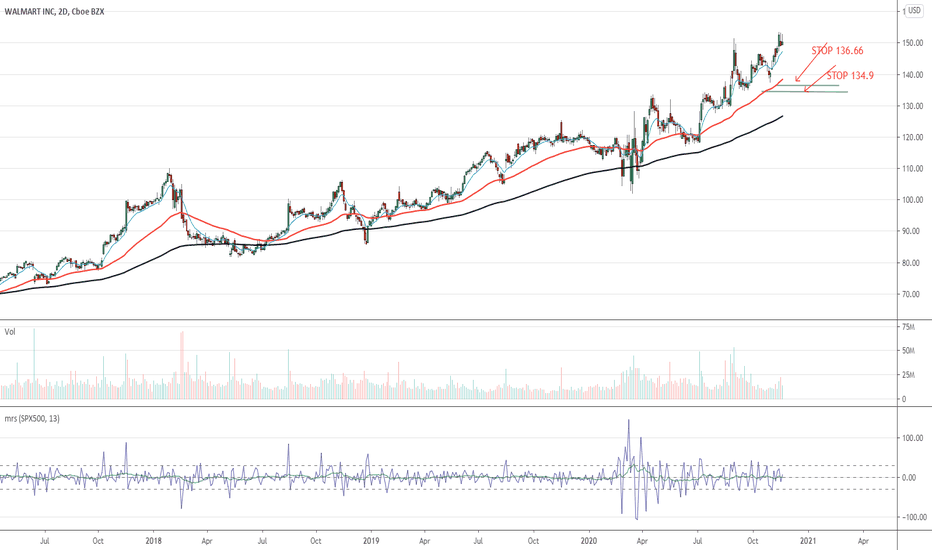Click the 0.00 label on mrs axis
932x550 pixels.
pos(909,477)
